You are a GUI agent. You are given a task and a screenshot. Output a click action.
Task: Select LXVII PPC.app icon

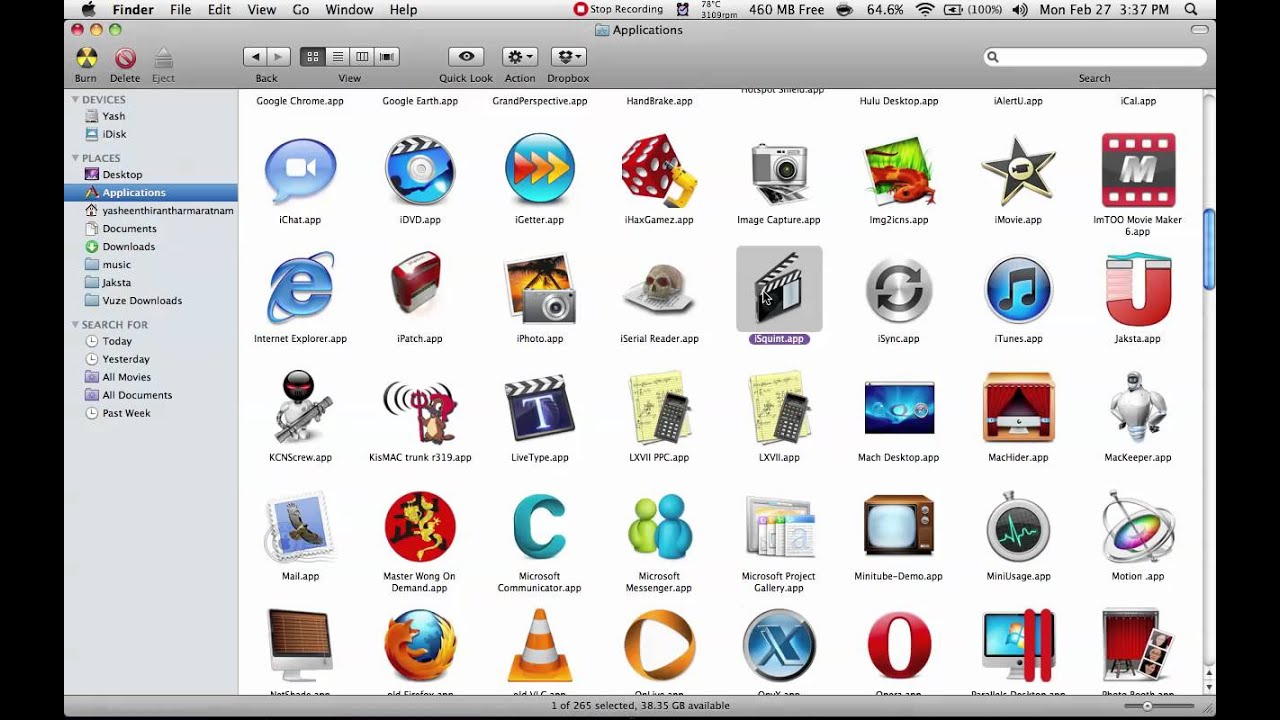(x=659, y=408)
